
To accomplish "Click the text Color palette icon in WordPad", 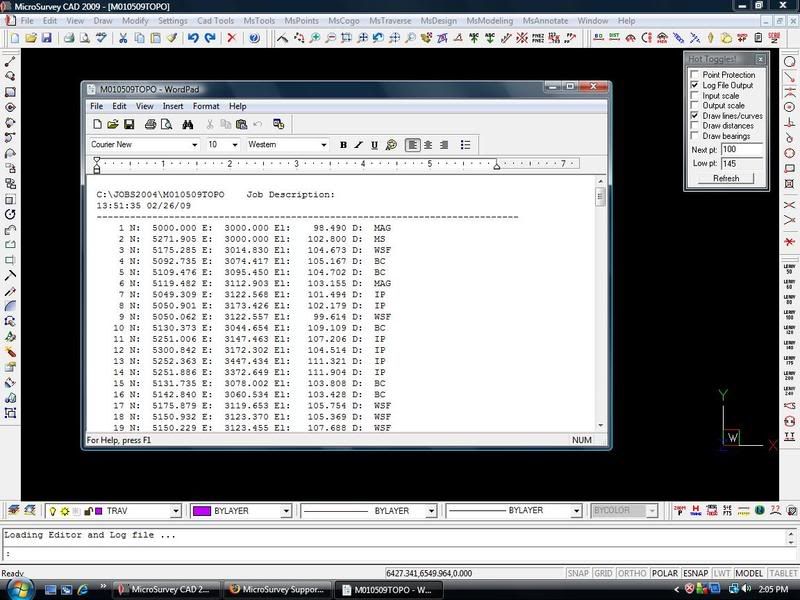I will (391, 145).
